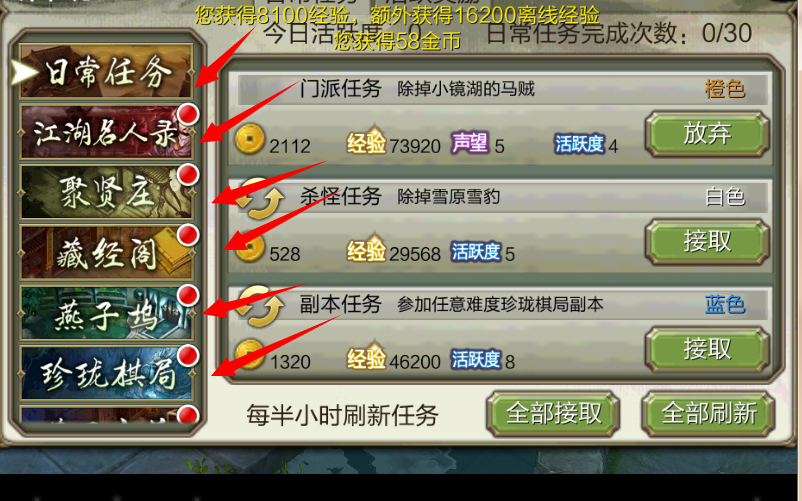Image resolution: width=802 pixels, height=501 pixels.
Task: Accept the 杀怪任务 quest
Action: point(707,242)
